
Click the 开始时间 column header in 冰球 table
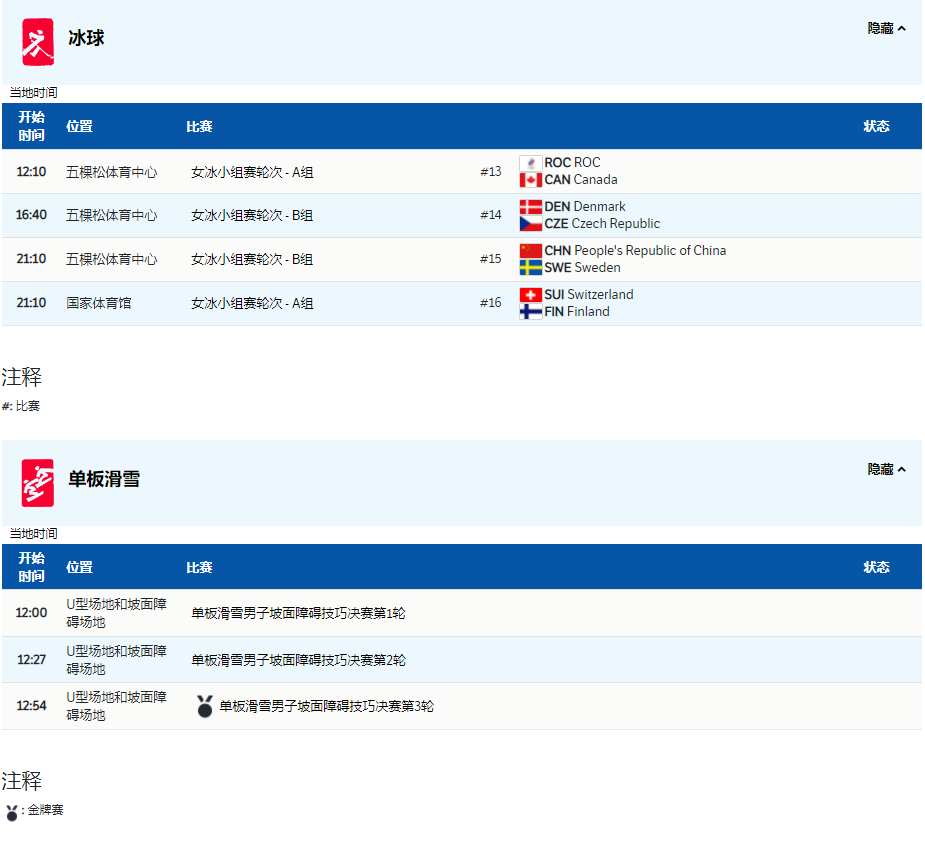pyautogui.click(x=31, y=126)
